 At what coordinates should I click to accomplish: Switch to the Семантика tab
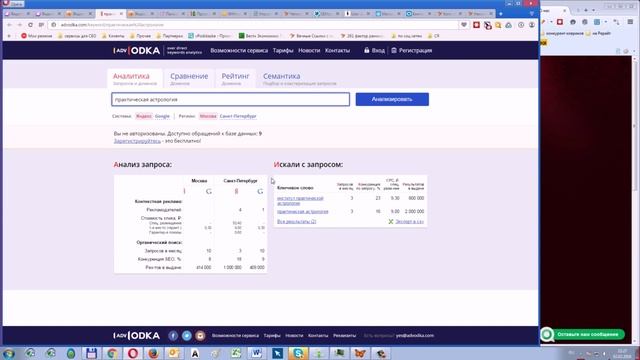click(x=300, y=78)
